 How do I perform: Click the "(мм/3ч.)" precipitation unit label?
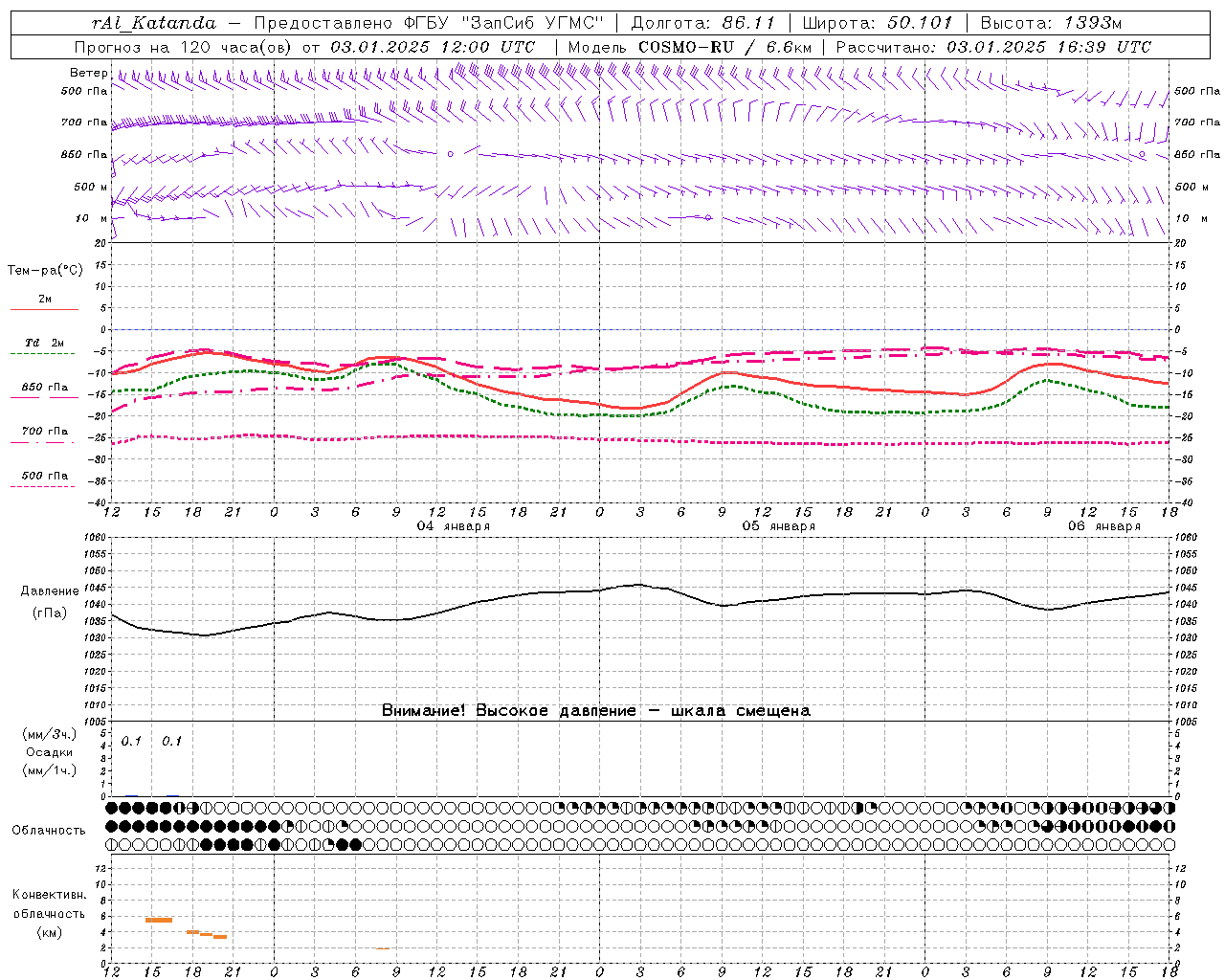(49, 735)
